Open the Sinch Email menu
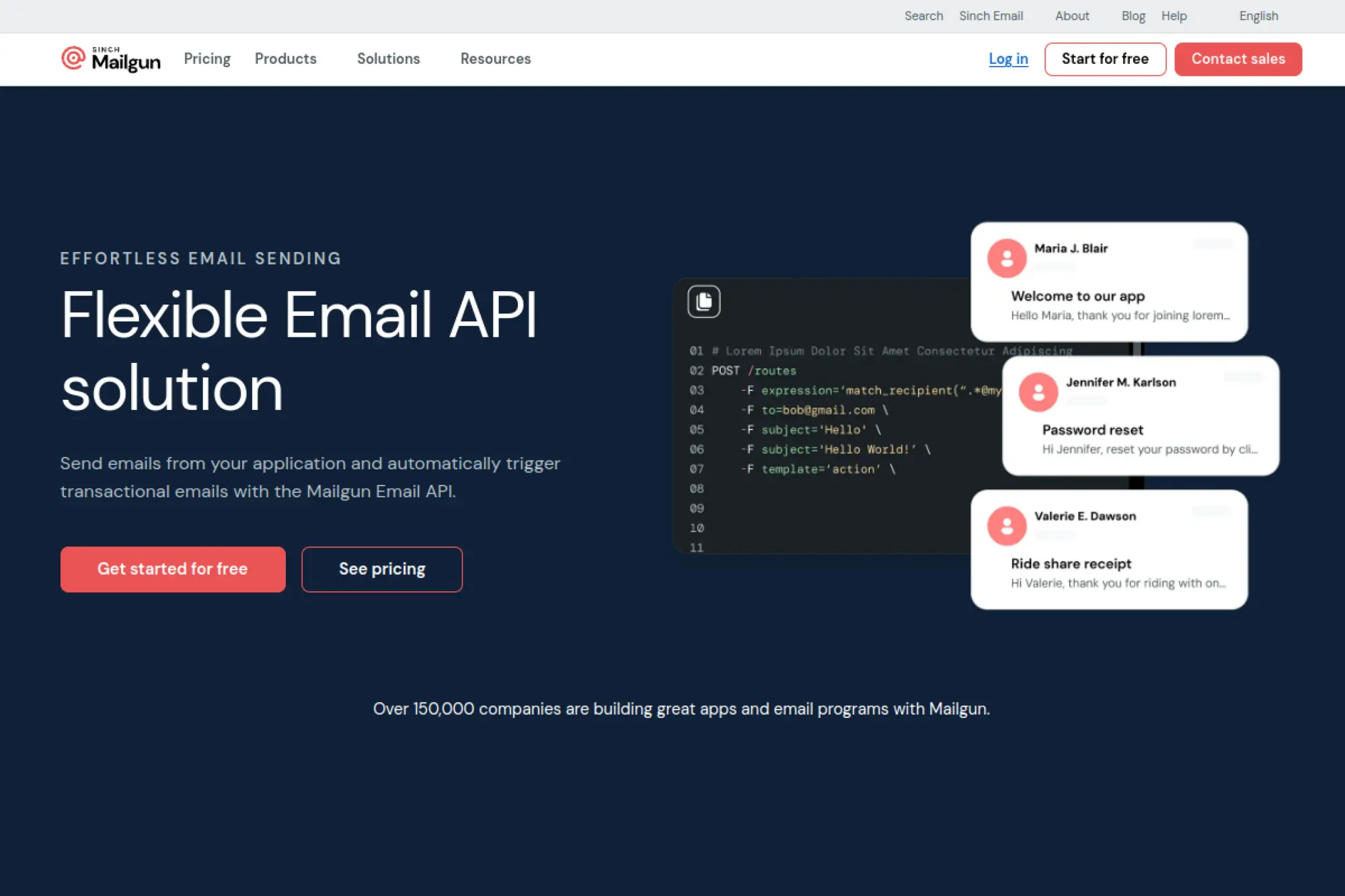The height and width of the screenshot is (896, 1345). tap(991, 16)
